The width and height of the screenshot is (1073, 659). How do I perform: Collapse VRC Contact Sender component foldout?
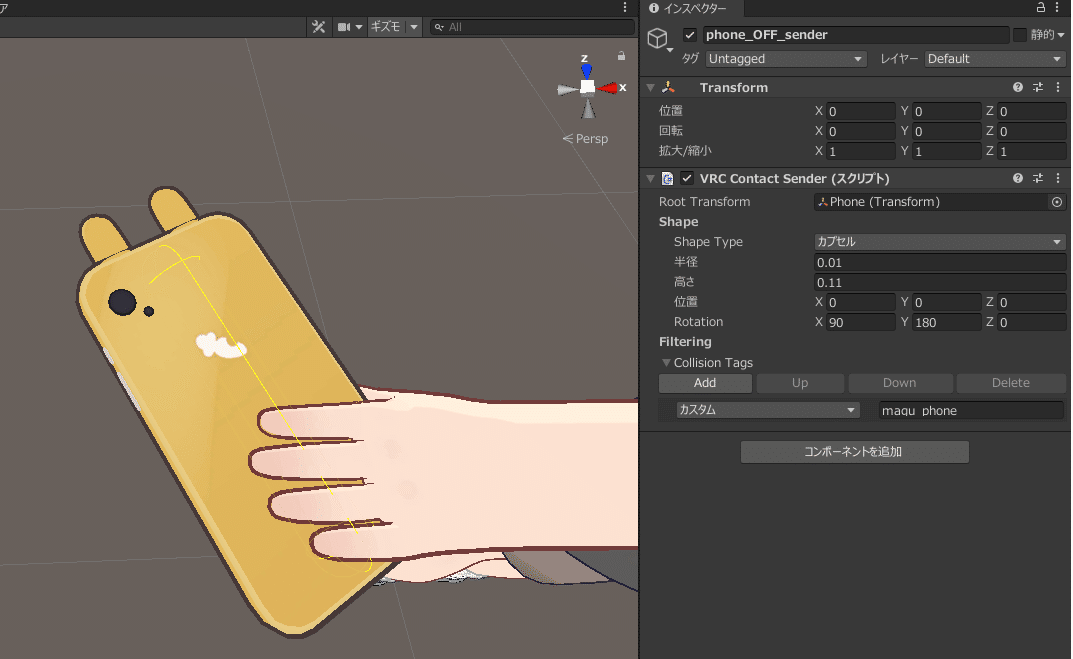pyautogui.click(x=651, y=179)
